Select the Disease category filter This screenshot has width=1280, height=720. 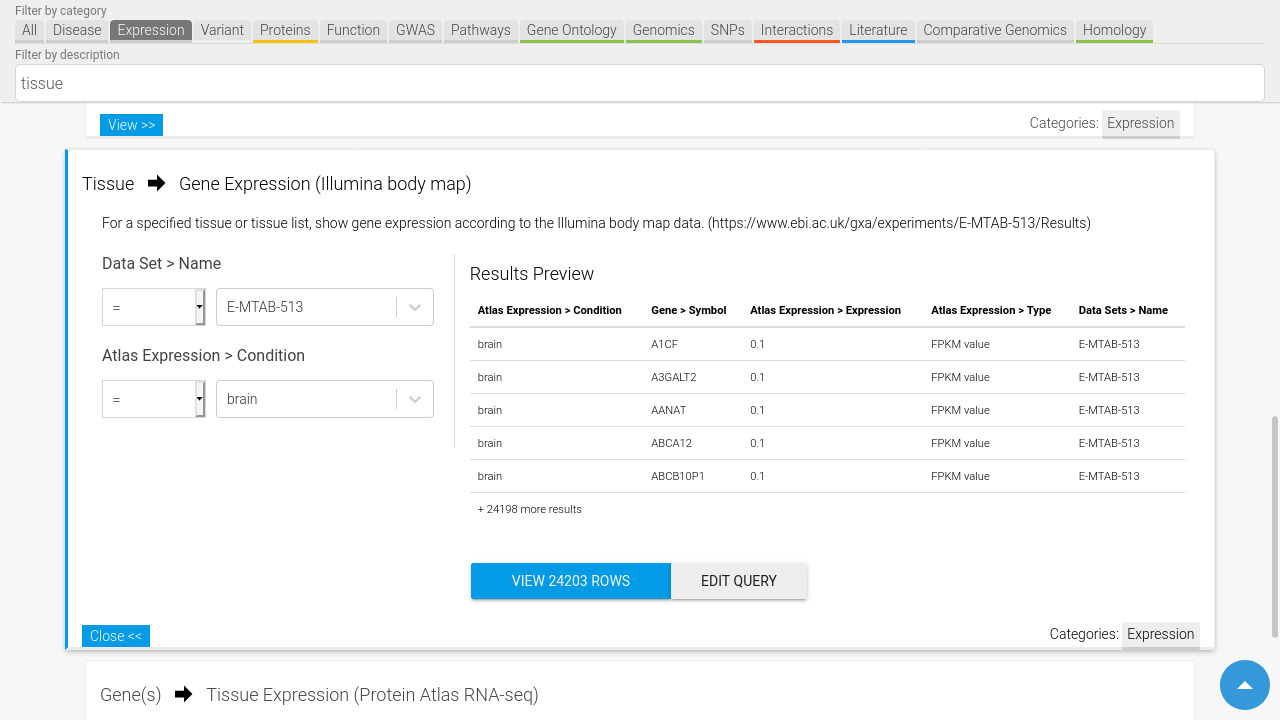click(x=77, y=30)
